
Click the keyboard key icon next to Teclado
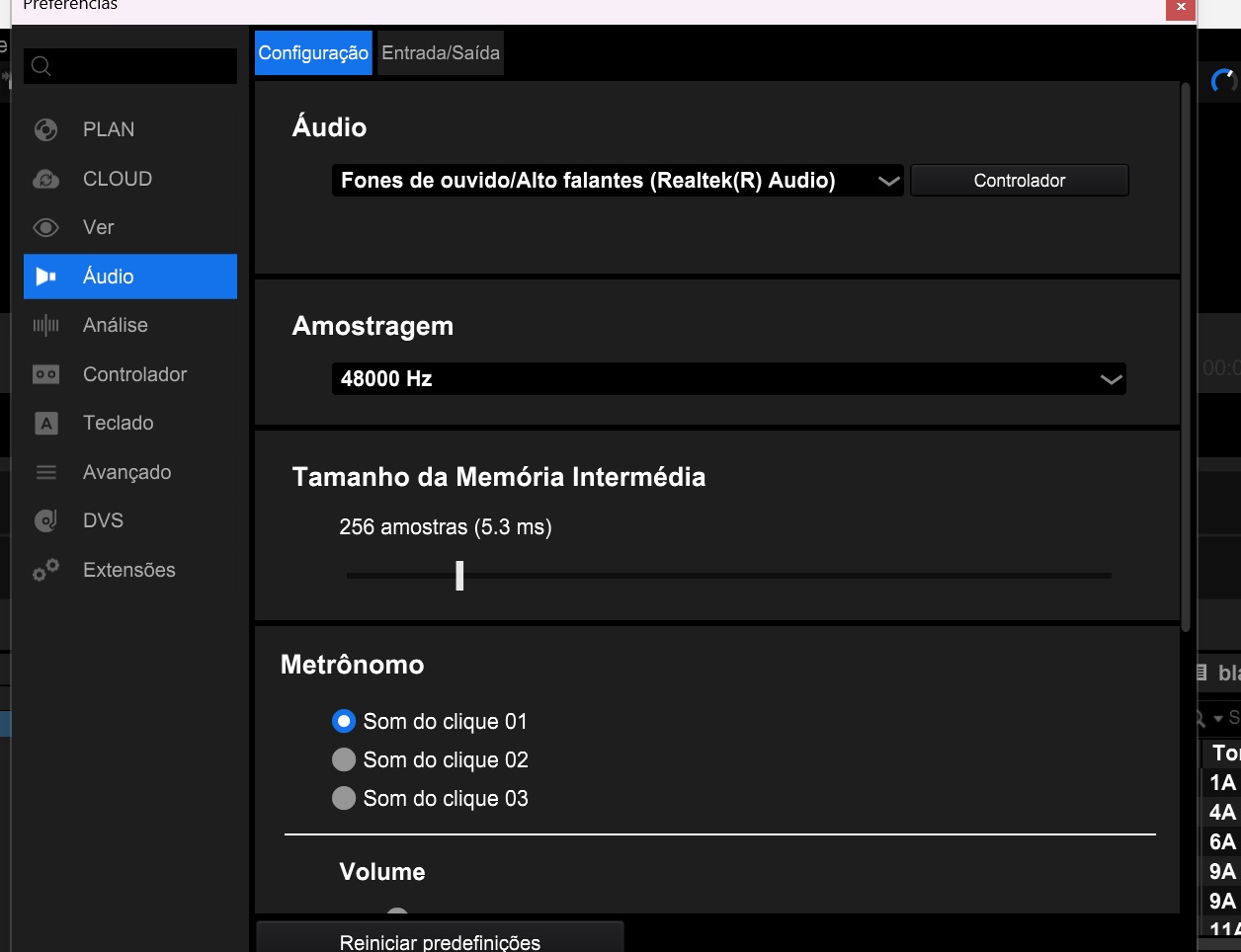click(45, 424)
